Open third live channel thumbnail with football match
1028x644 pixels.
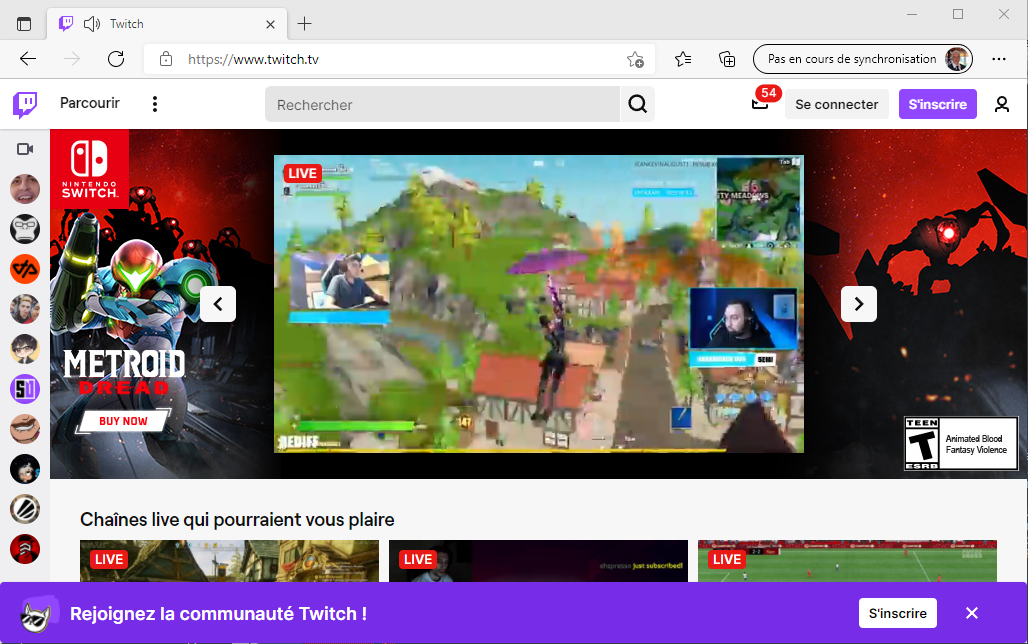(x=847, y=561)
